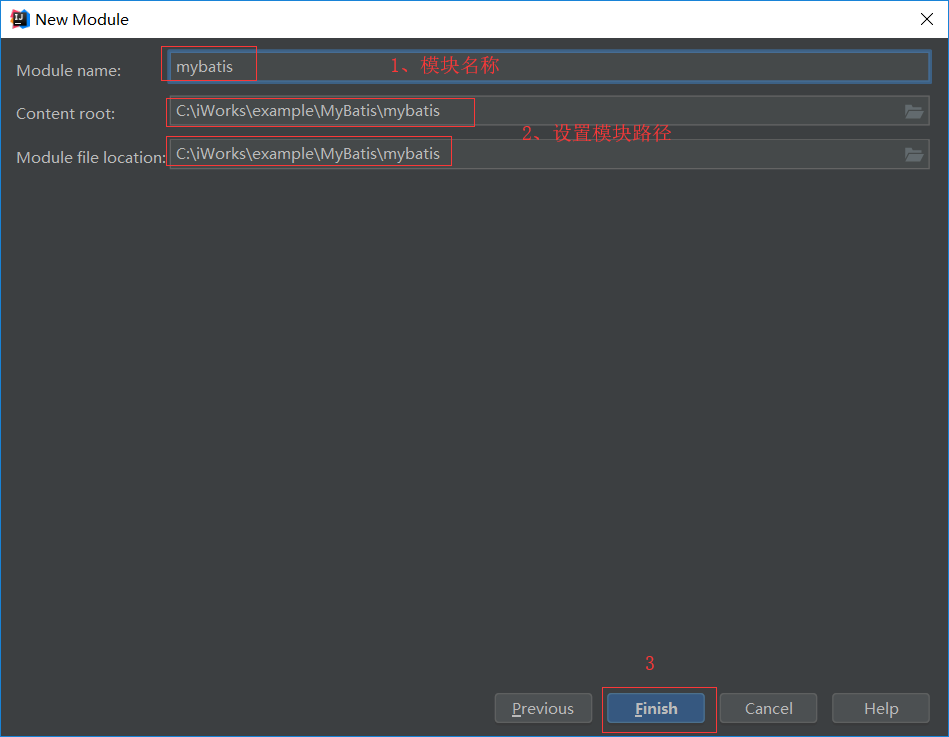
Task: Cancel the New Module dialog
Action: pos(769,708)
